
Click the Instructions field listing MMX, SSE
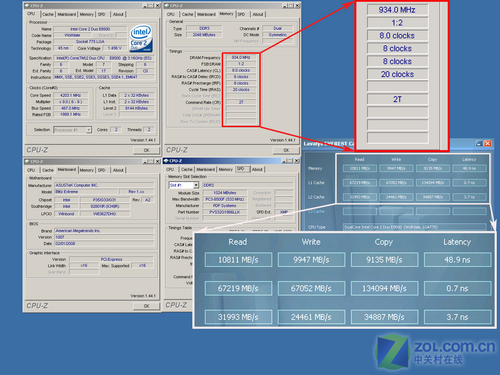coord(104,77)
